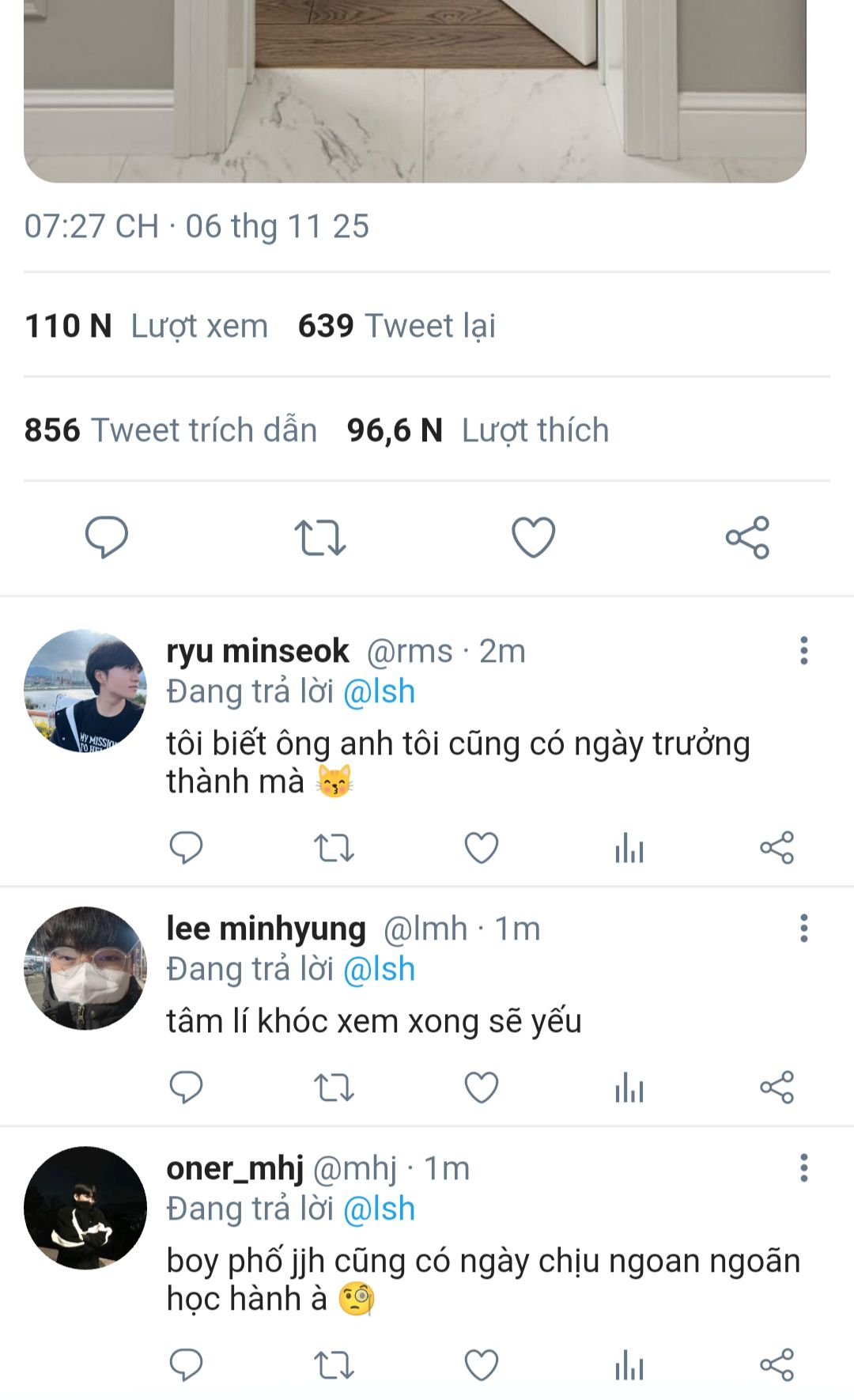Reply to lee minhyung's comment
The image size is (854, 1400).
point(187,1088)
